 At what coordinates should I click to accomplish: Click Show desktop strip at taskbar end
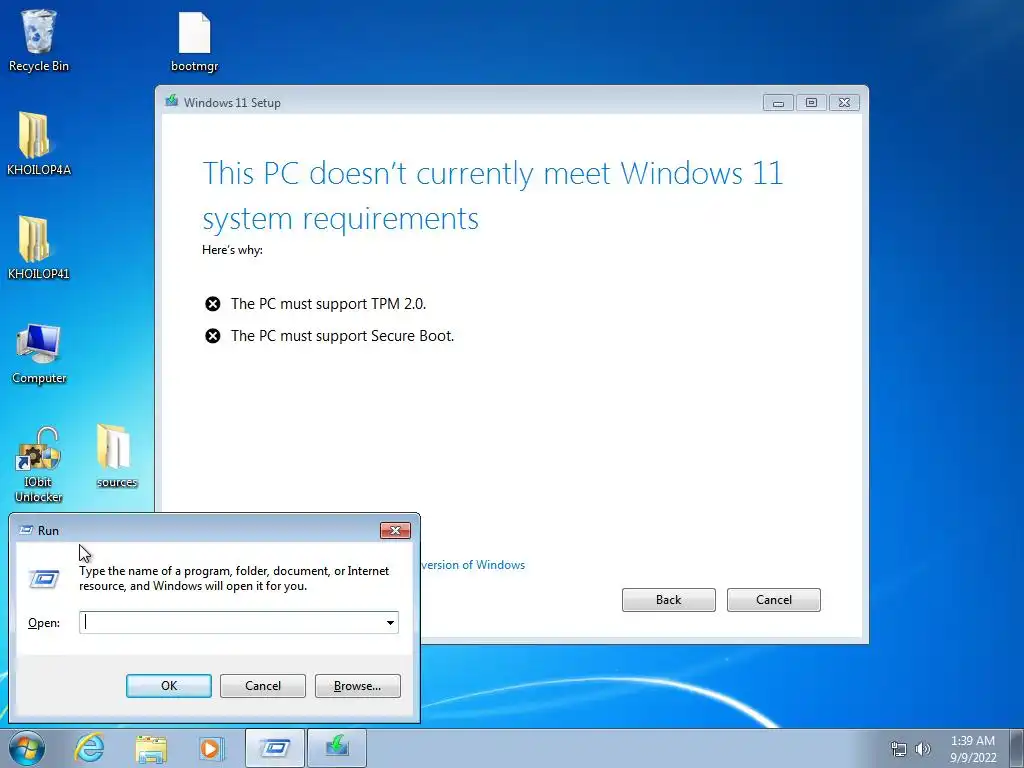pos(1018,748)
